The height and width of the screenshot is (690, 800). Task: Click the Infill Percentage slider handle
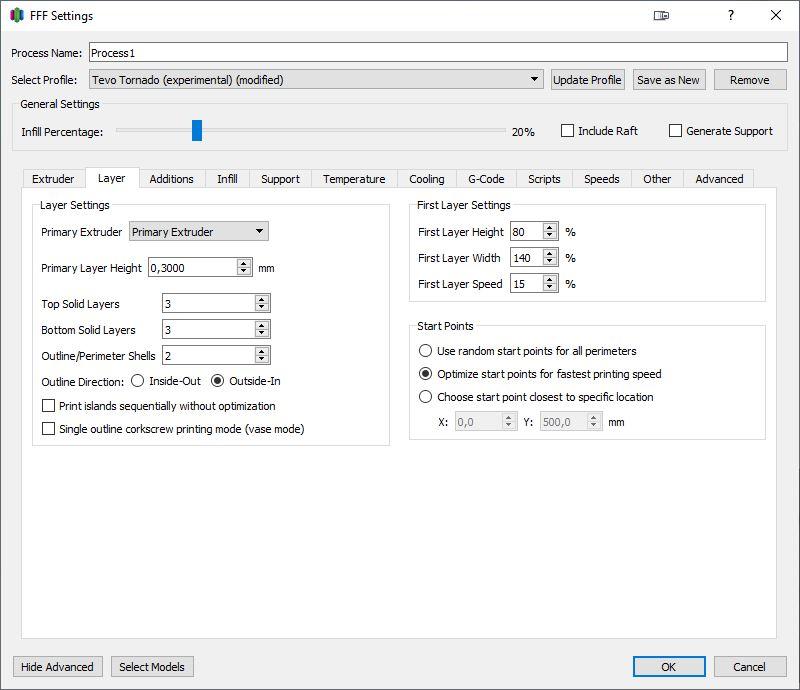[x=196, y=131]
